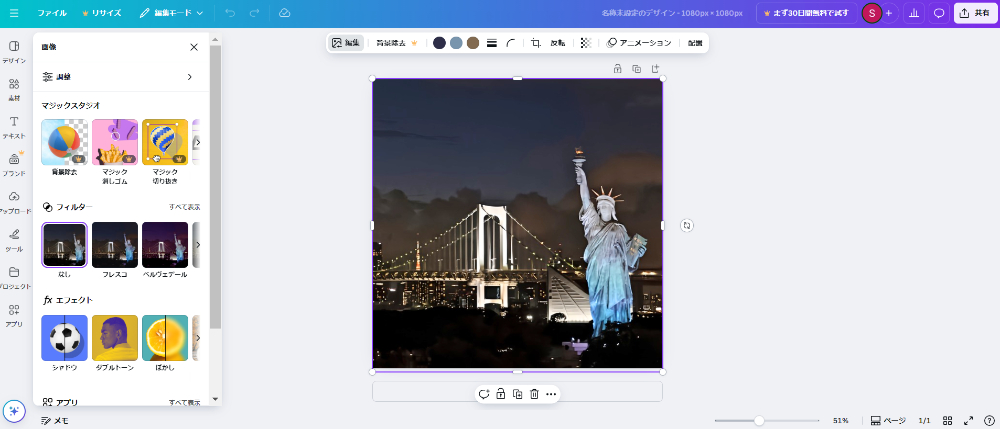1000x429 pixels.
Task: Show more filters with arrow
Action: [198, 245]
